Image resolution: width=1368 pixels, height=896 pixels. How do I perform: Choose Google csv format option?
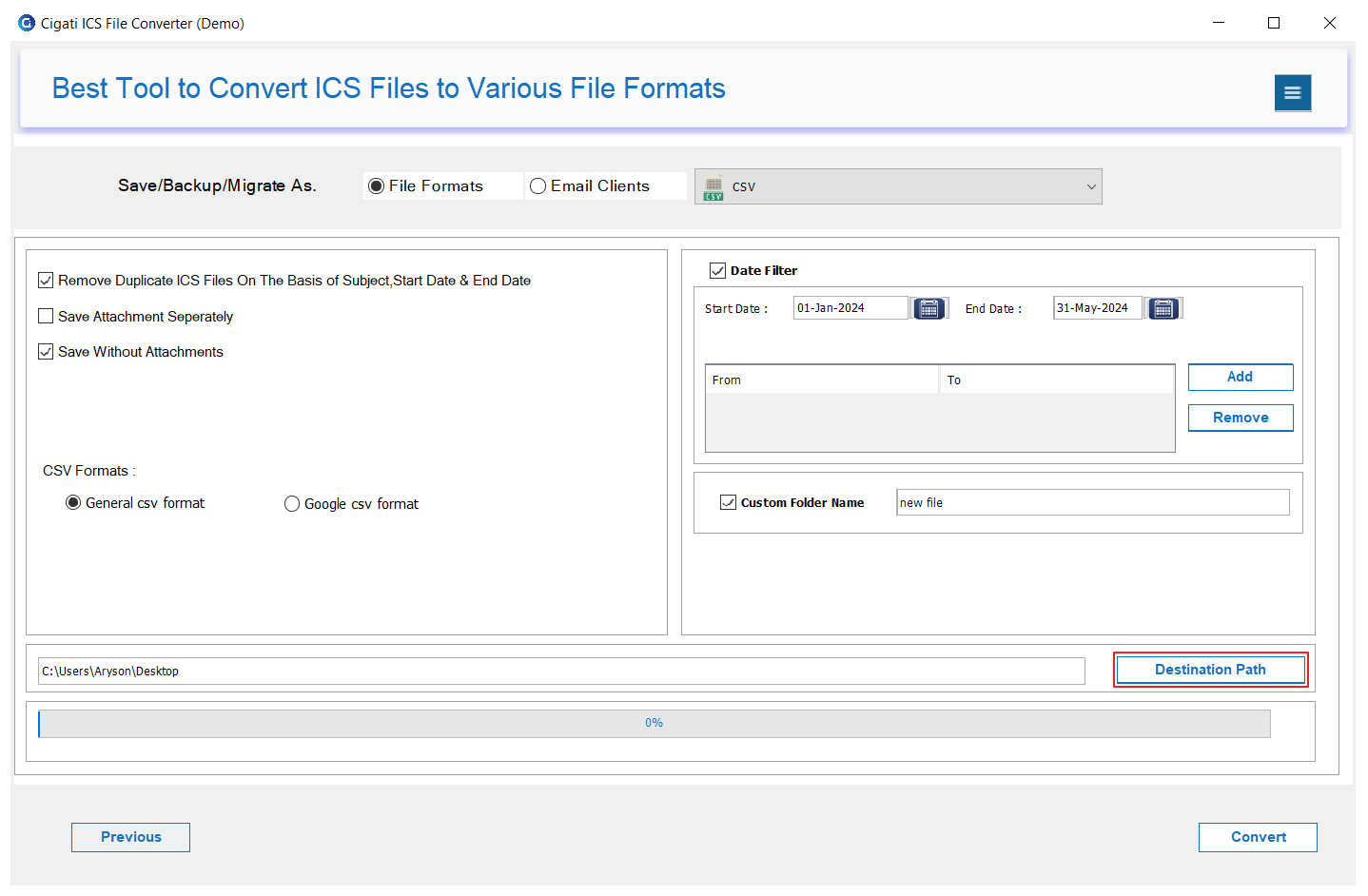click(292, 504)
